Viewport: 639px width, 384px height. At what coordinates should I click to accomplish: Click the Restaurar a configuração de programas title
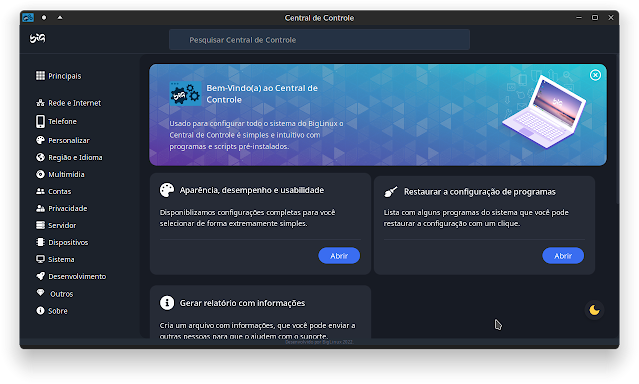point(480,192)
